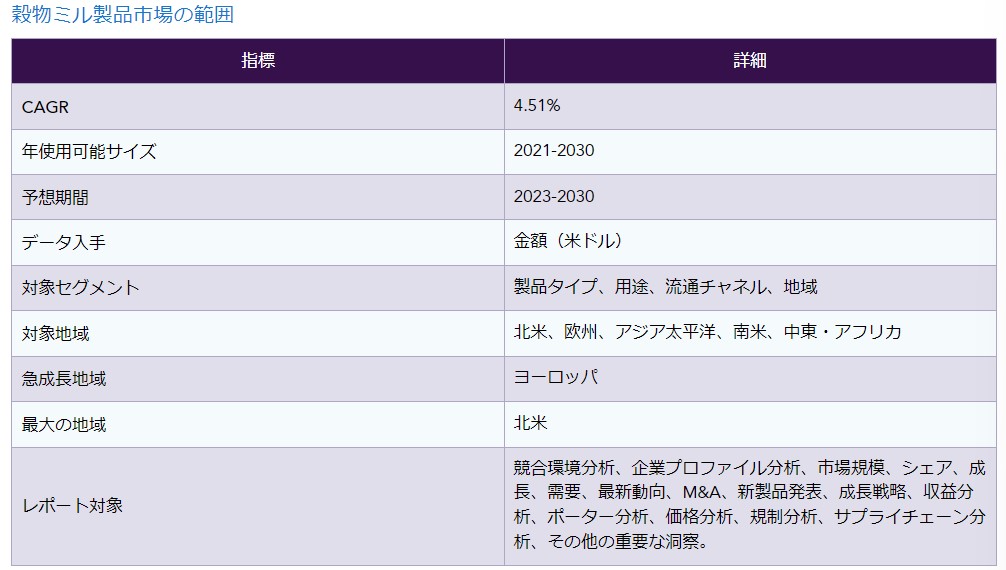1006x570 pixels.
Task: Click the 金額（米ドル） value
Action: [x=568, y=241]
